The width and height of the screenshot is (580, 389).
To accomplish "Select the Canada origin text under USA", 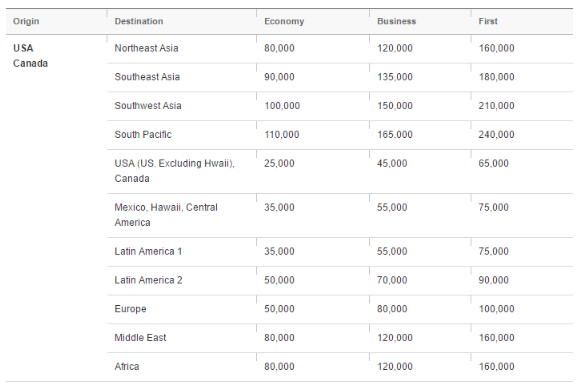I will coord(30,63).
